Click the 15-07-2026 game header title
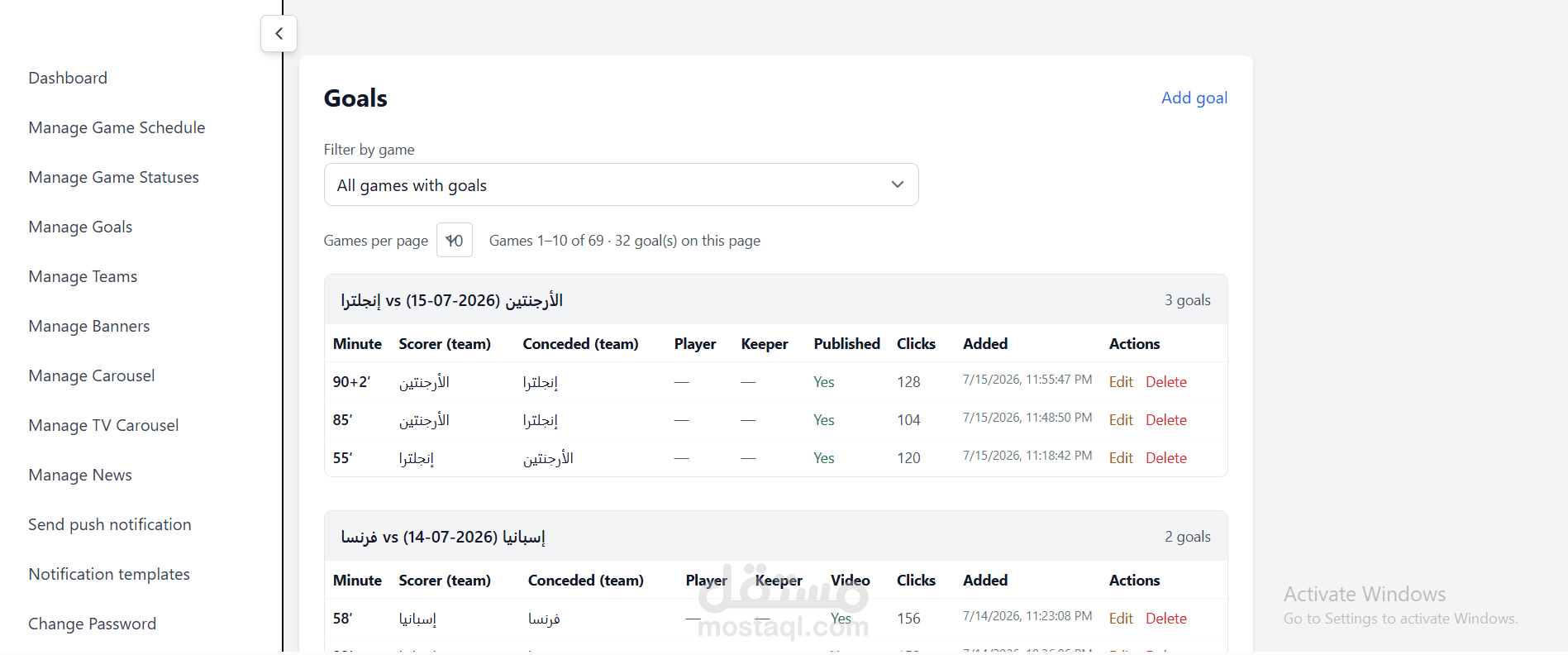1568x655 pixels. pyautogui.click(x=451, y=300)
